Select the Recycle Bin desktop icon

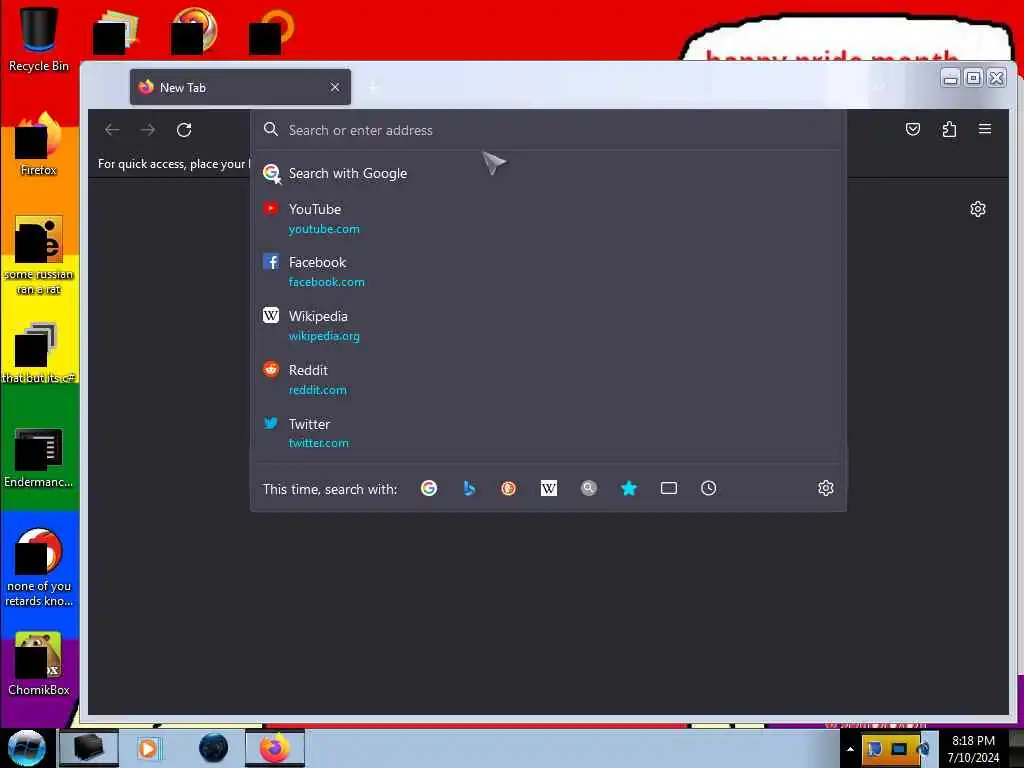coord(39,39)
